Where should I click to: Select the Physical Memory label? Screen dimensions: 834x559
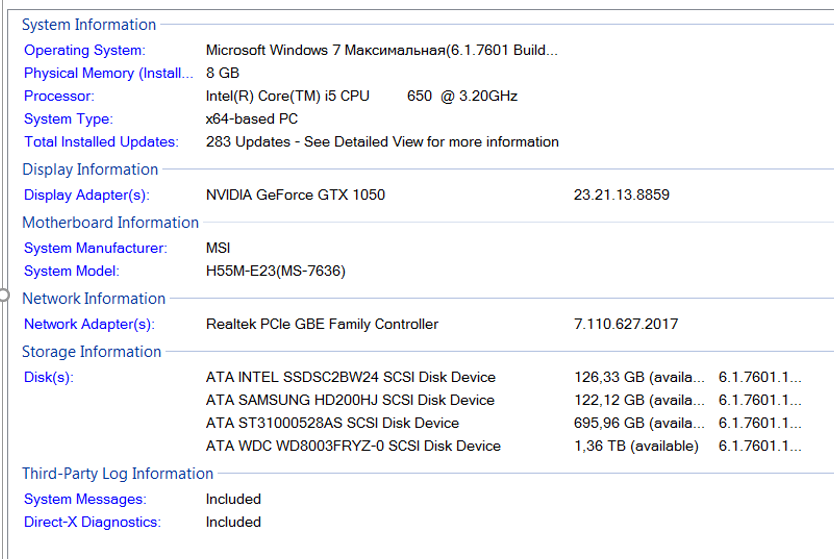pos(108,73)
